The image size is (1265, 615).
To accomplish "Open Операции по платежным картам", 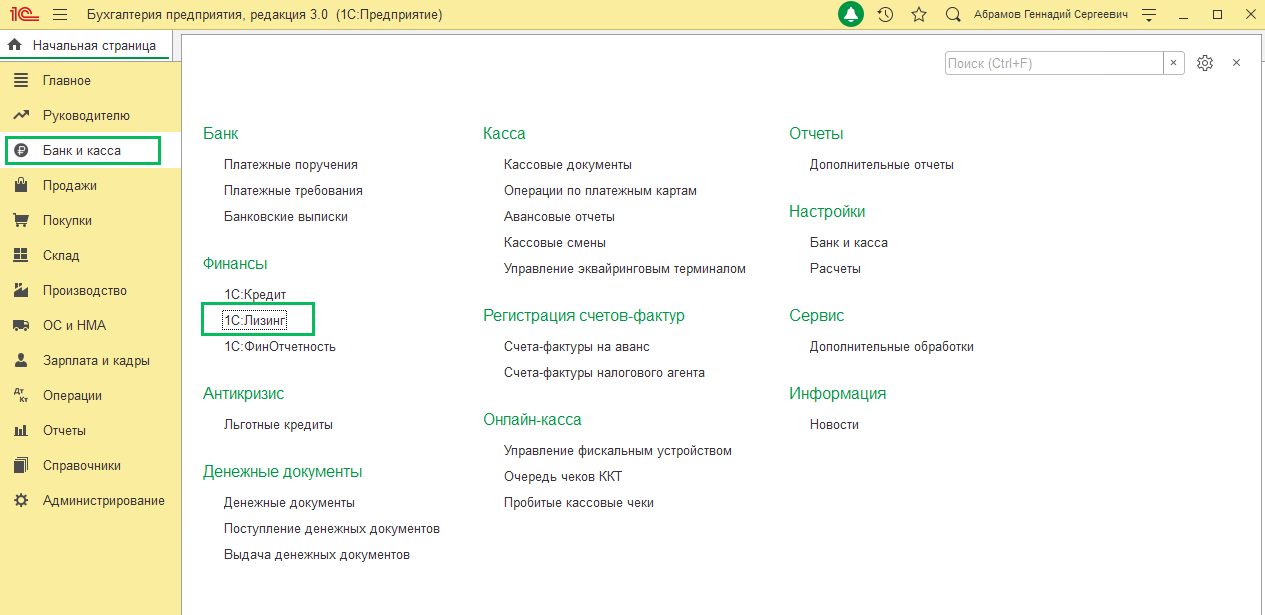I will tap(600, 191).
